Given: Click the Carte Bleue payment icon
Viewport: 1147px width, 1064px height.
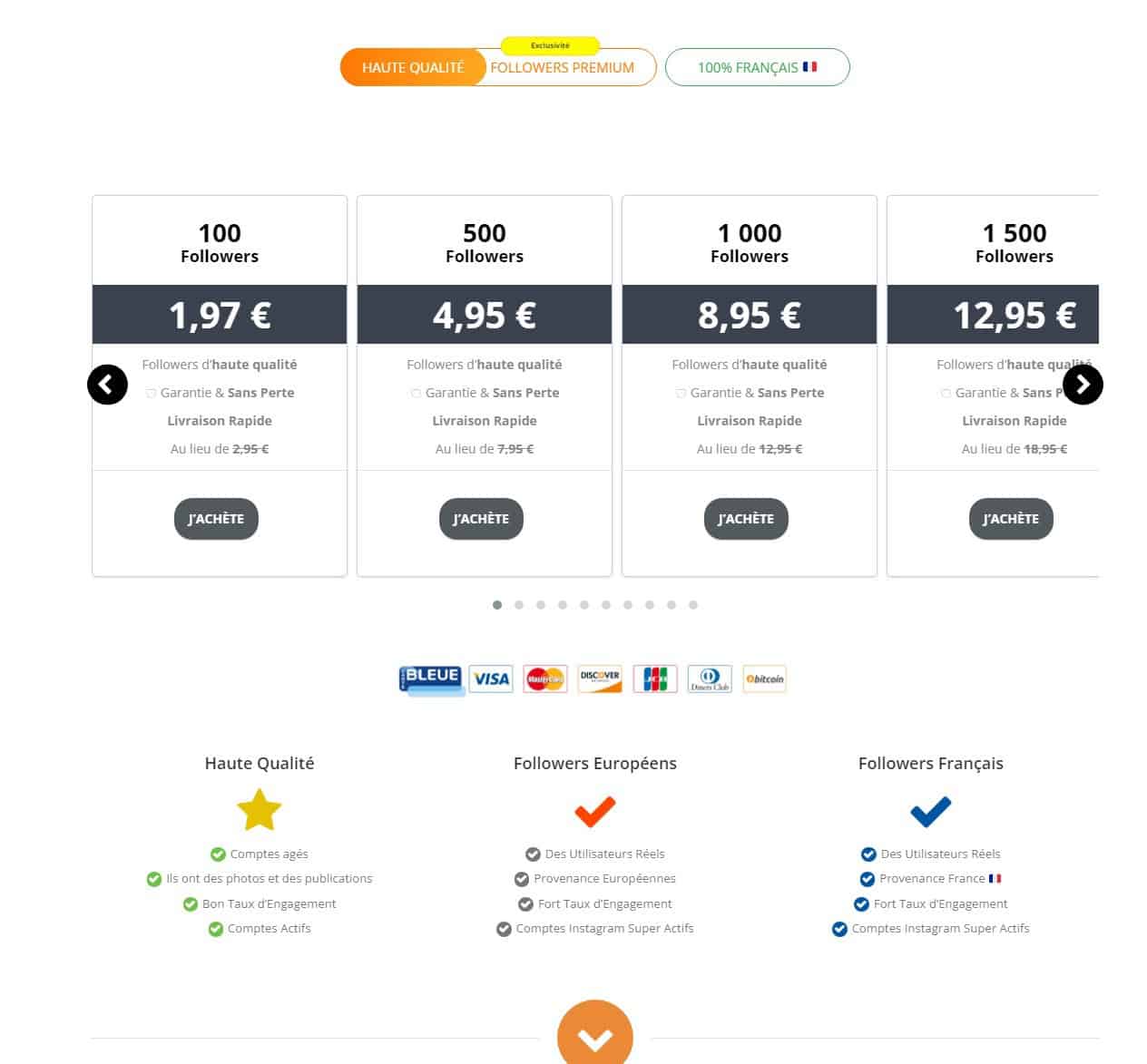Looking at the screenshot, I should tap(432, 679).
